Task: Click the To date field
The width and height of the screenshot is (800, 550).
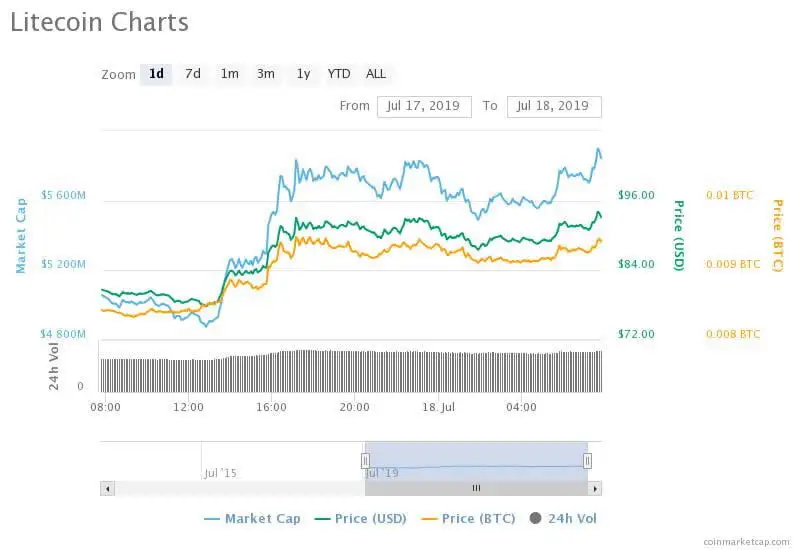Action: click(x=554, y=106)
